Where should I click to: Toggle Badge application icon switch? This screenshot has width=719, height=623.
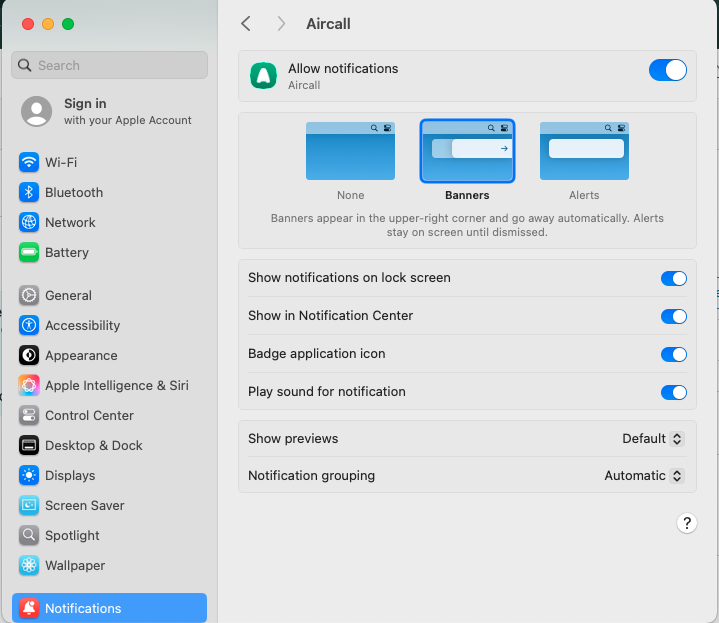(673, 354)
